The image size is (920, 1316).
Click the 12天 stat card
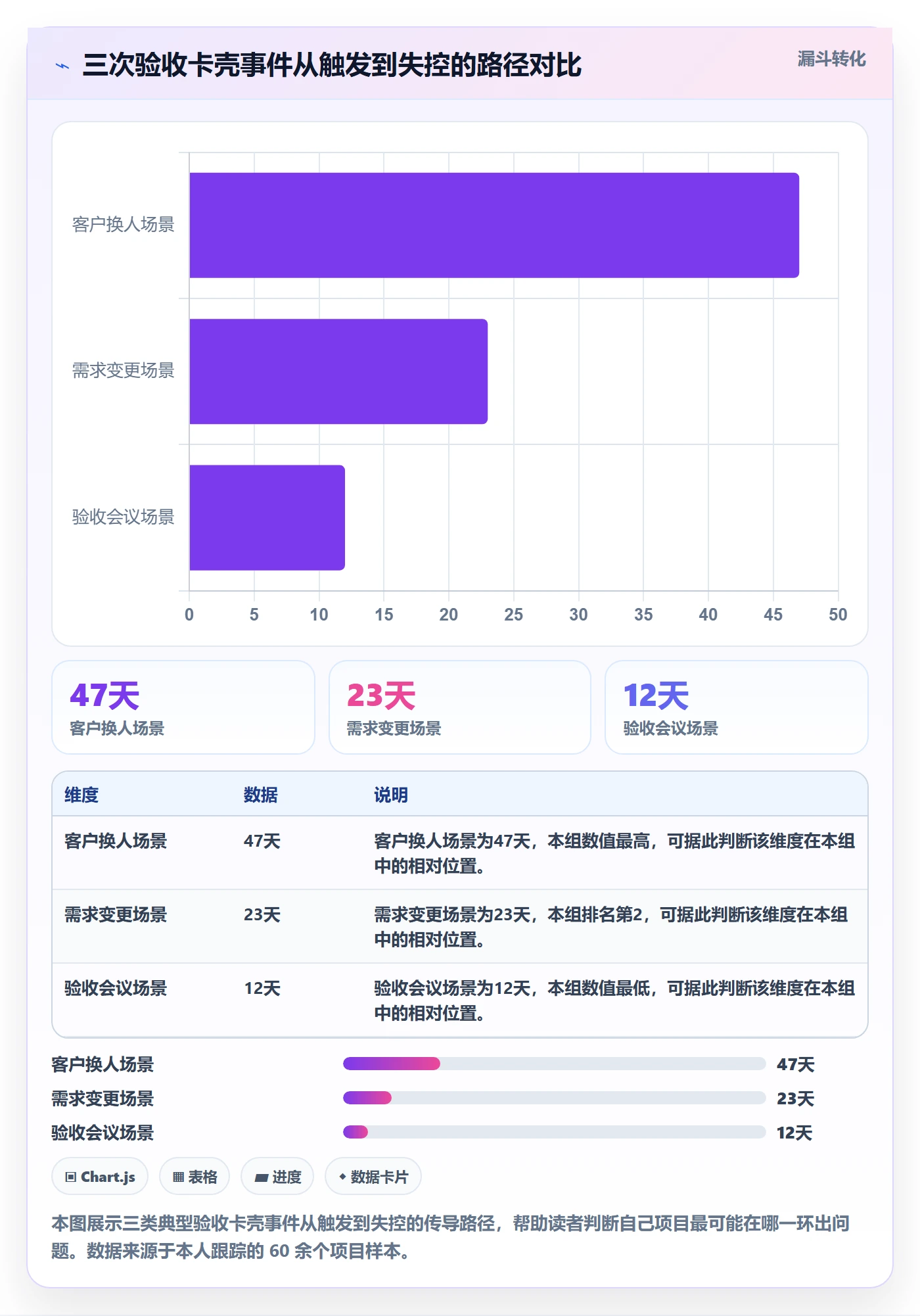736,707
